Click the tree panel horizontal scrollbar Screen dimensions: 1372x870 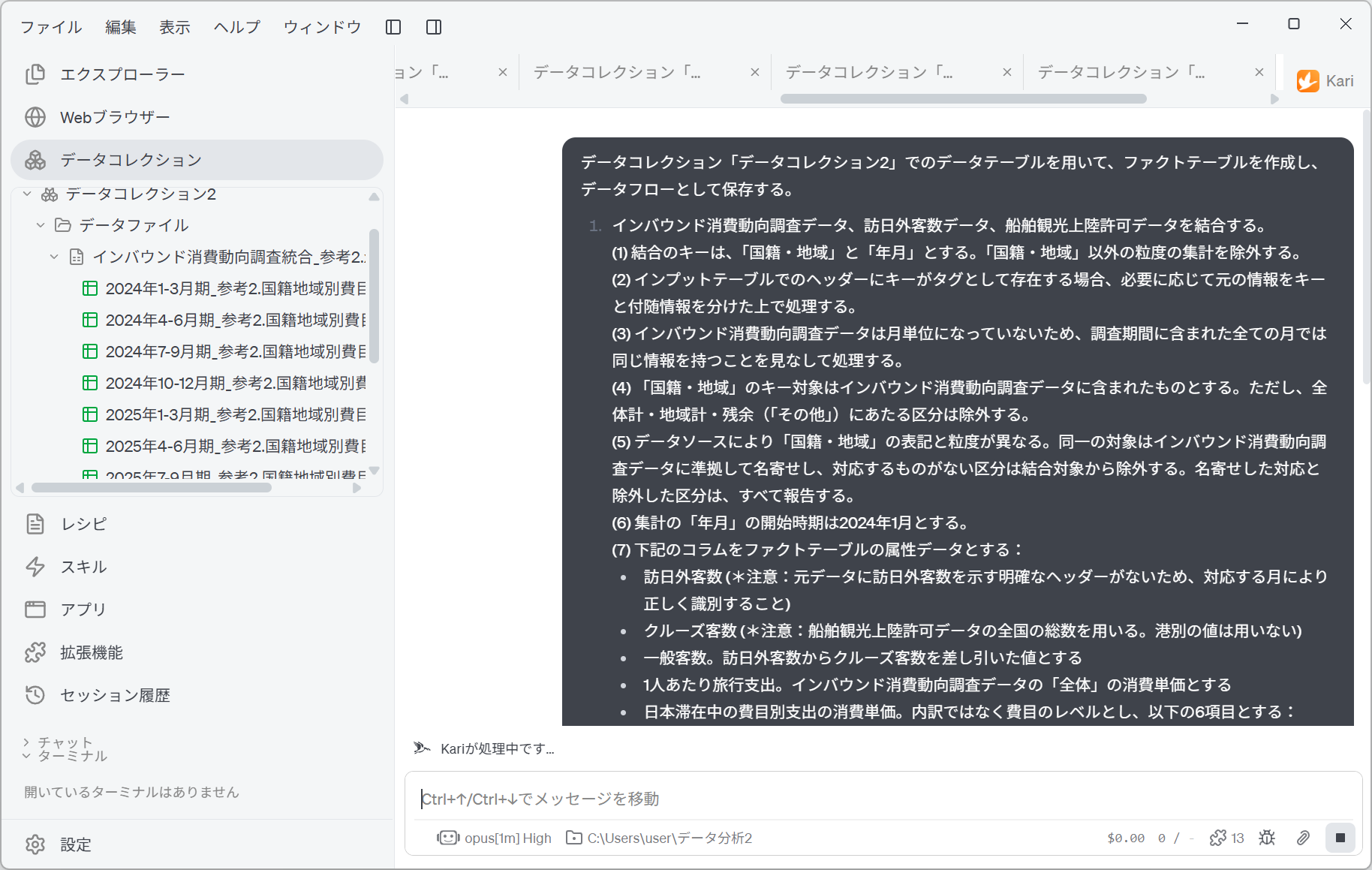click(152, 488)
